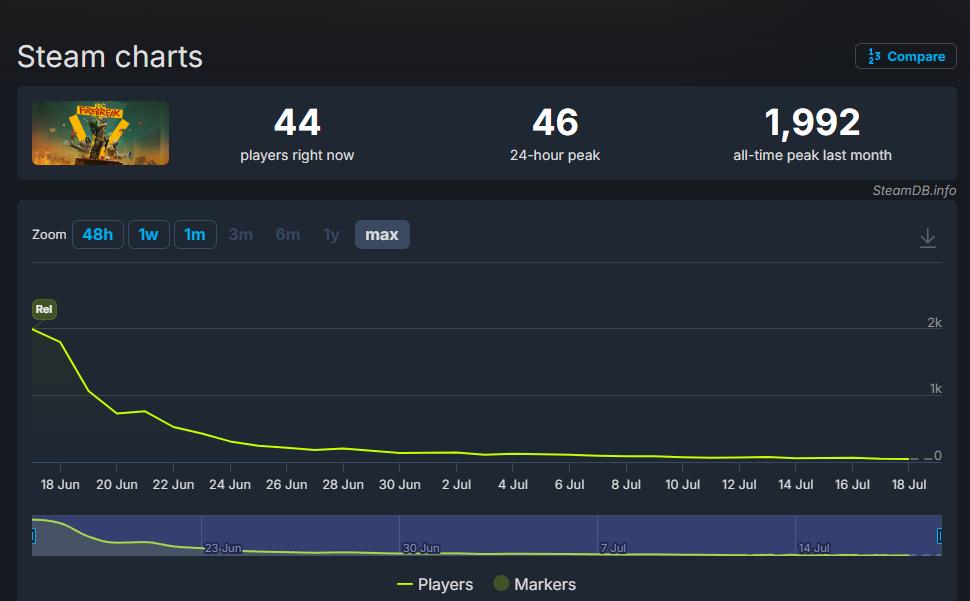Select the 1w zoom range
Viewport: 970px width, 601px height.
(x=148, y=235)
